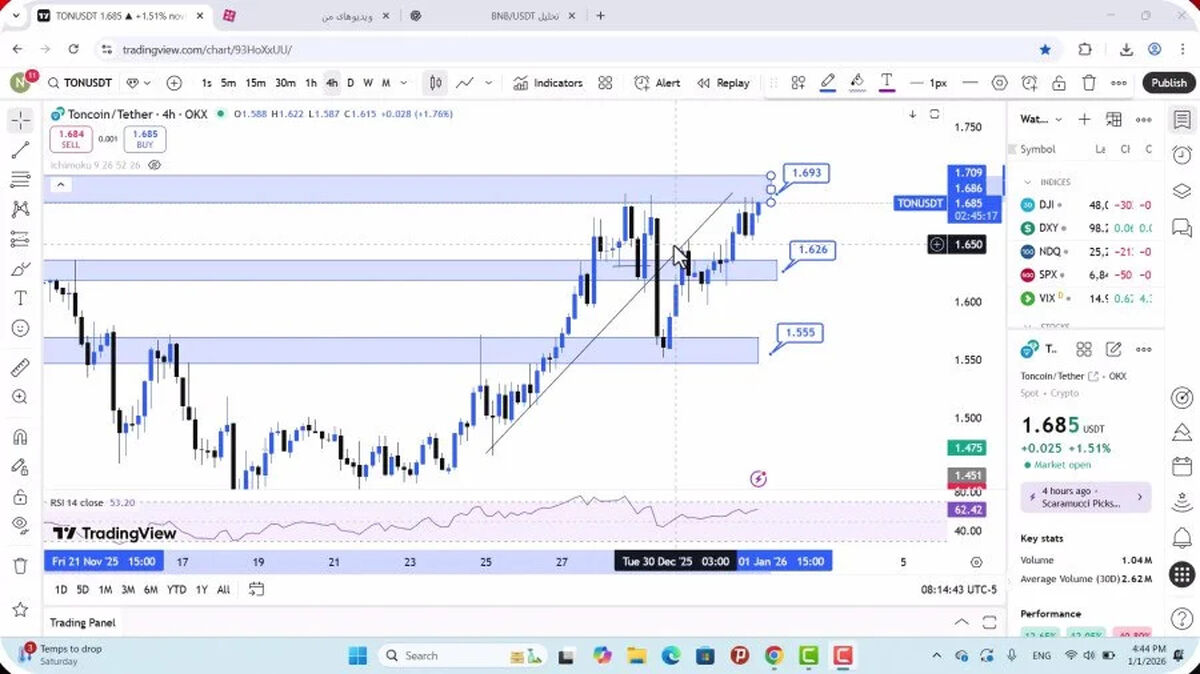Select the 5m timeframe
Screen dimensions: 1200x674
[x=228, y=83]
